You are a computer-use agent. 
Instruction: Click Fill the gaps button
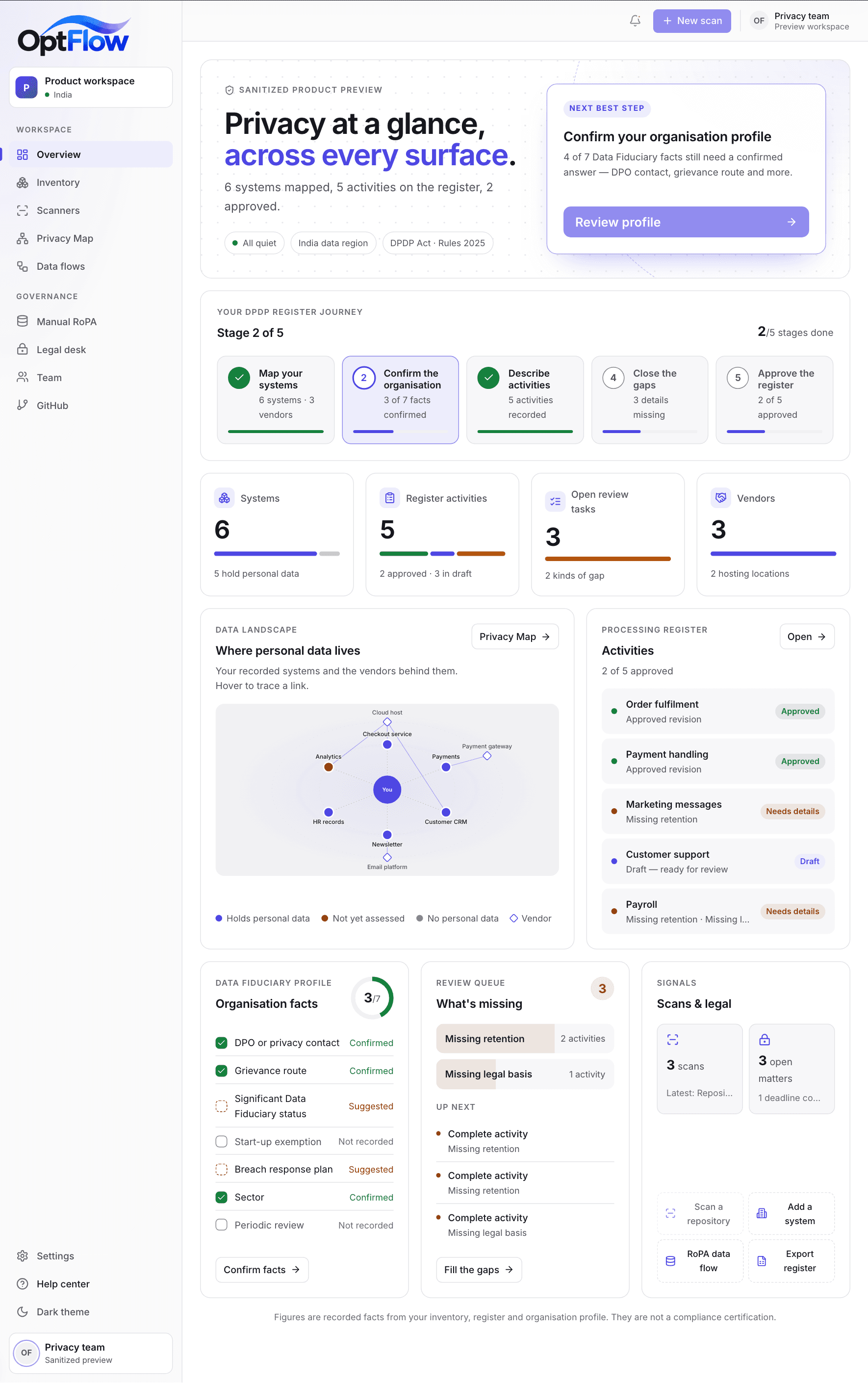click(479, 1270)
